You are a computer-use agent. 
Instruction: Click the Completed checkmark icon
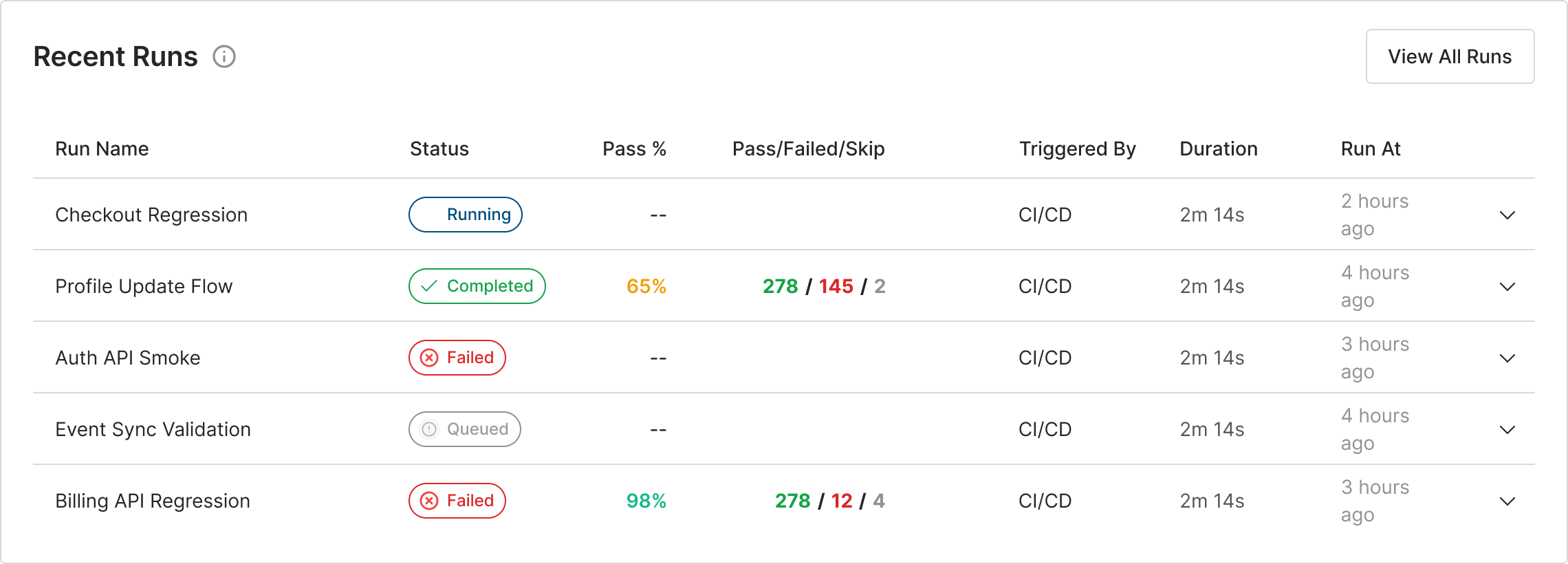click(x=429, y=286)
